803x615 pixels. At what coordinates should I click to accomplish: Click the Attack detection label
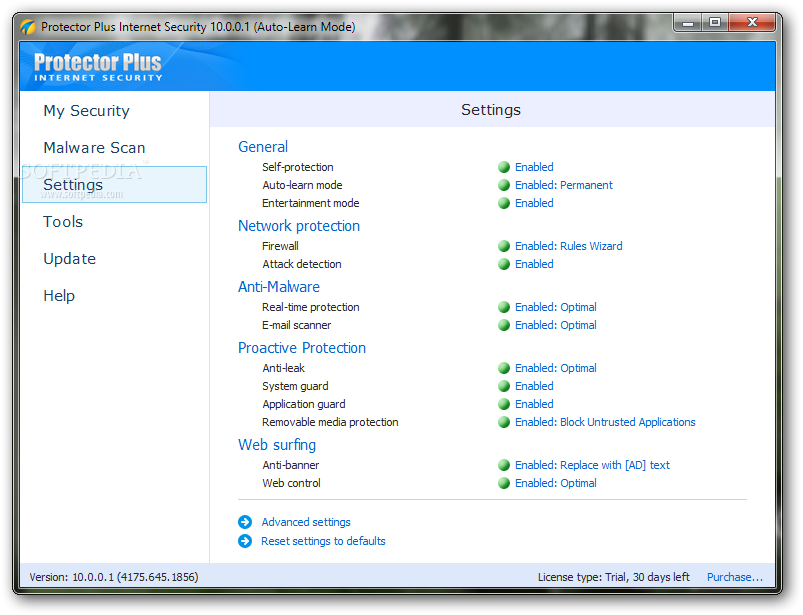[302, 264]
